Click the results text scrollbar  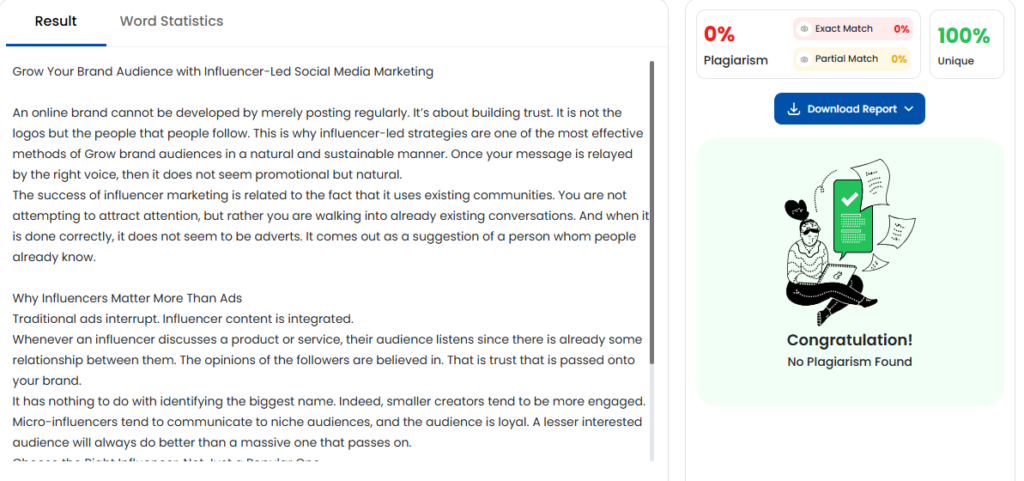pyautogui.click(x=652, y=210)
